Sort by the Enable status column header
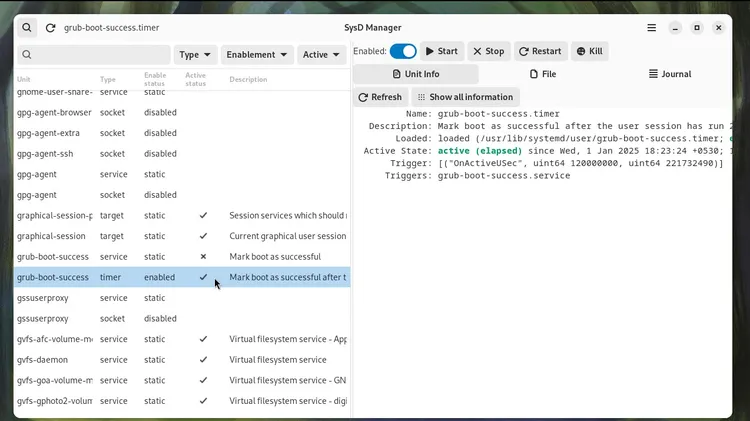The height and width of the screenshot is (421, 750). point(155,79)
